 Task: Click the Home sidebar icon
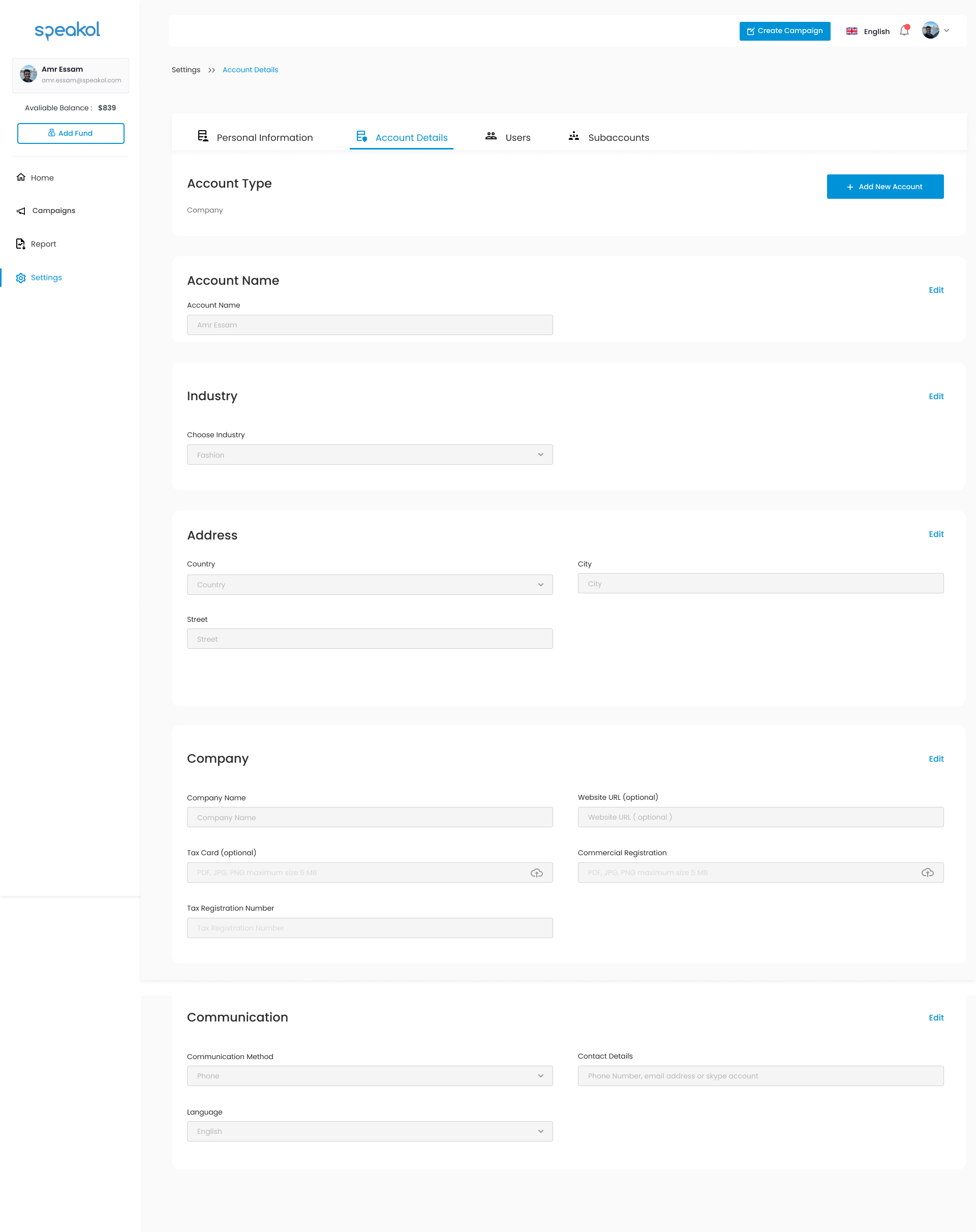pos(21,177)
